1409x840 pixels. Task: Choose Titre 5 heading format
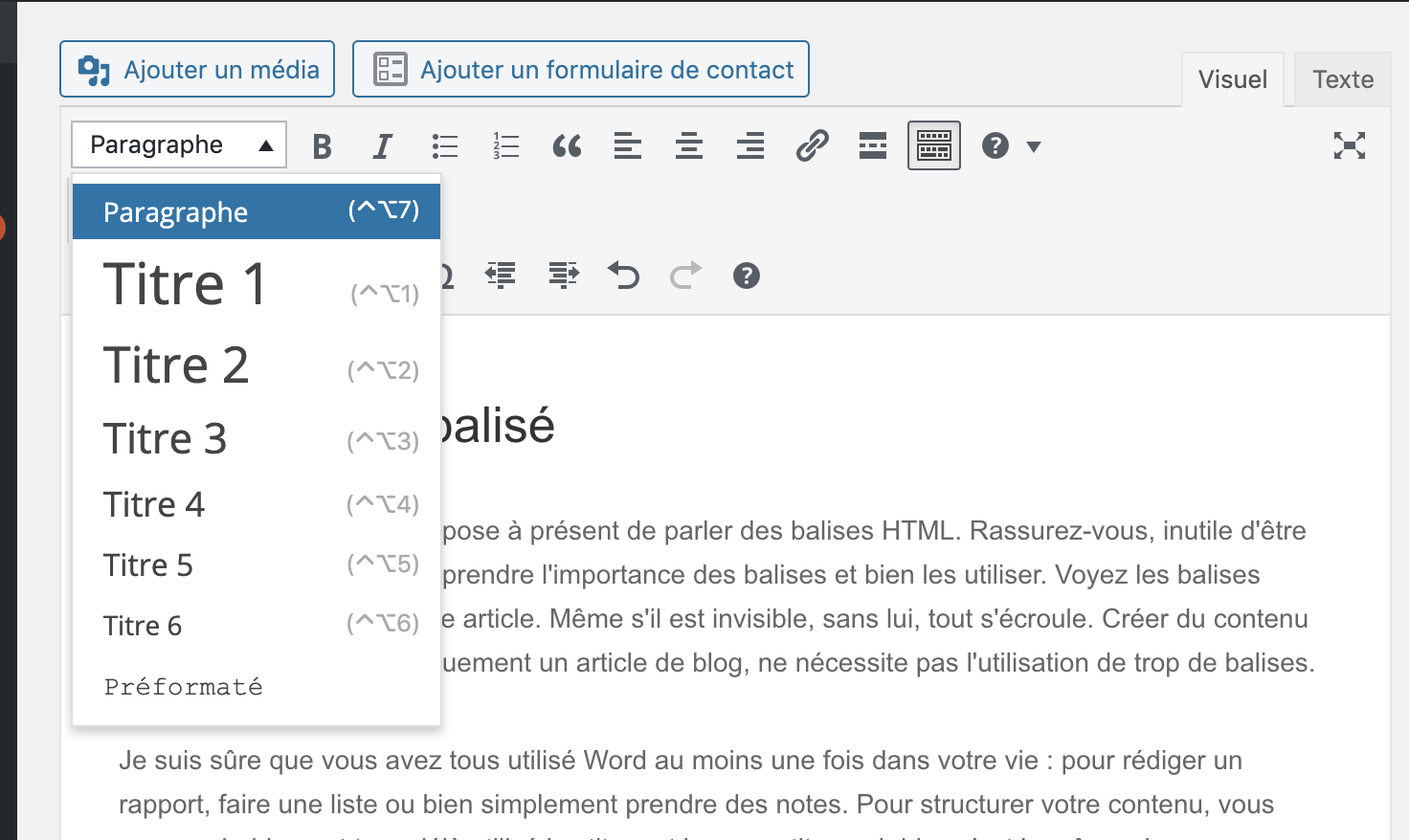click(x=257, y=564)
